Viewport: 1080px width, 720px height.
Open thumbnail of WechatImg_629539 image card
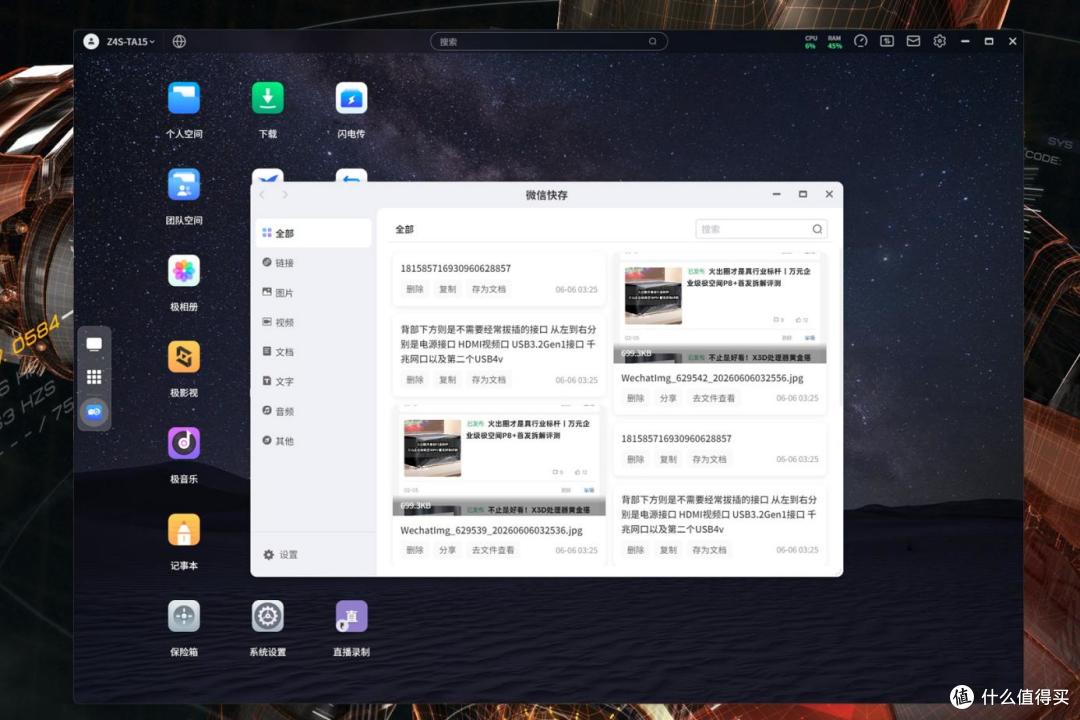click(499, 461)
